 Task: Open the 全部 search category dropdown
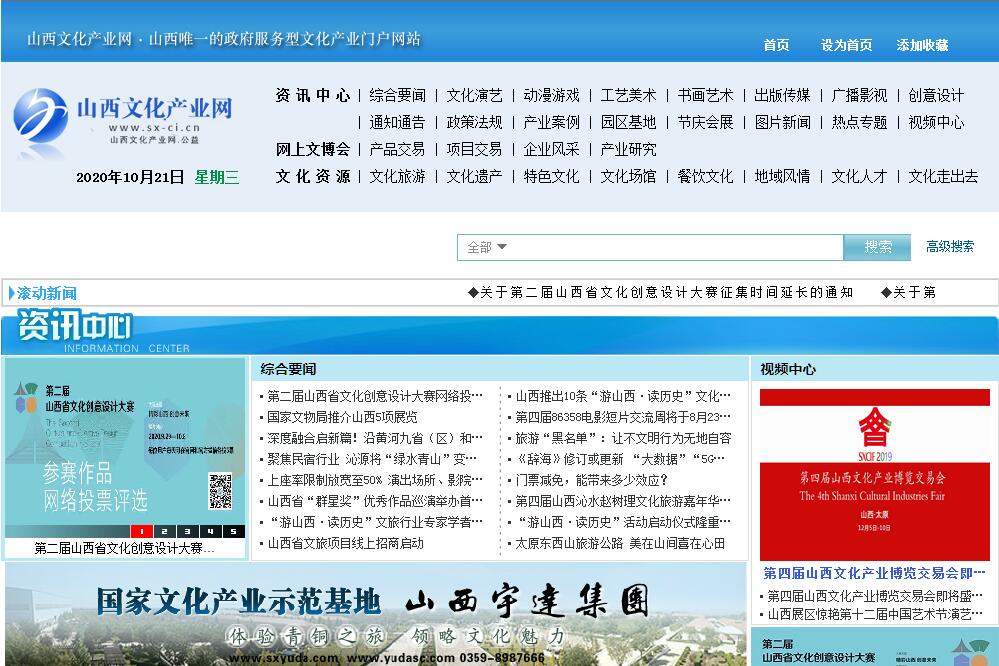click(x=488, y=247)
